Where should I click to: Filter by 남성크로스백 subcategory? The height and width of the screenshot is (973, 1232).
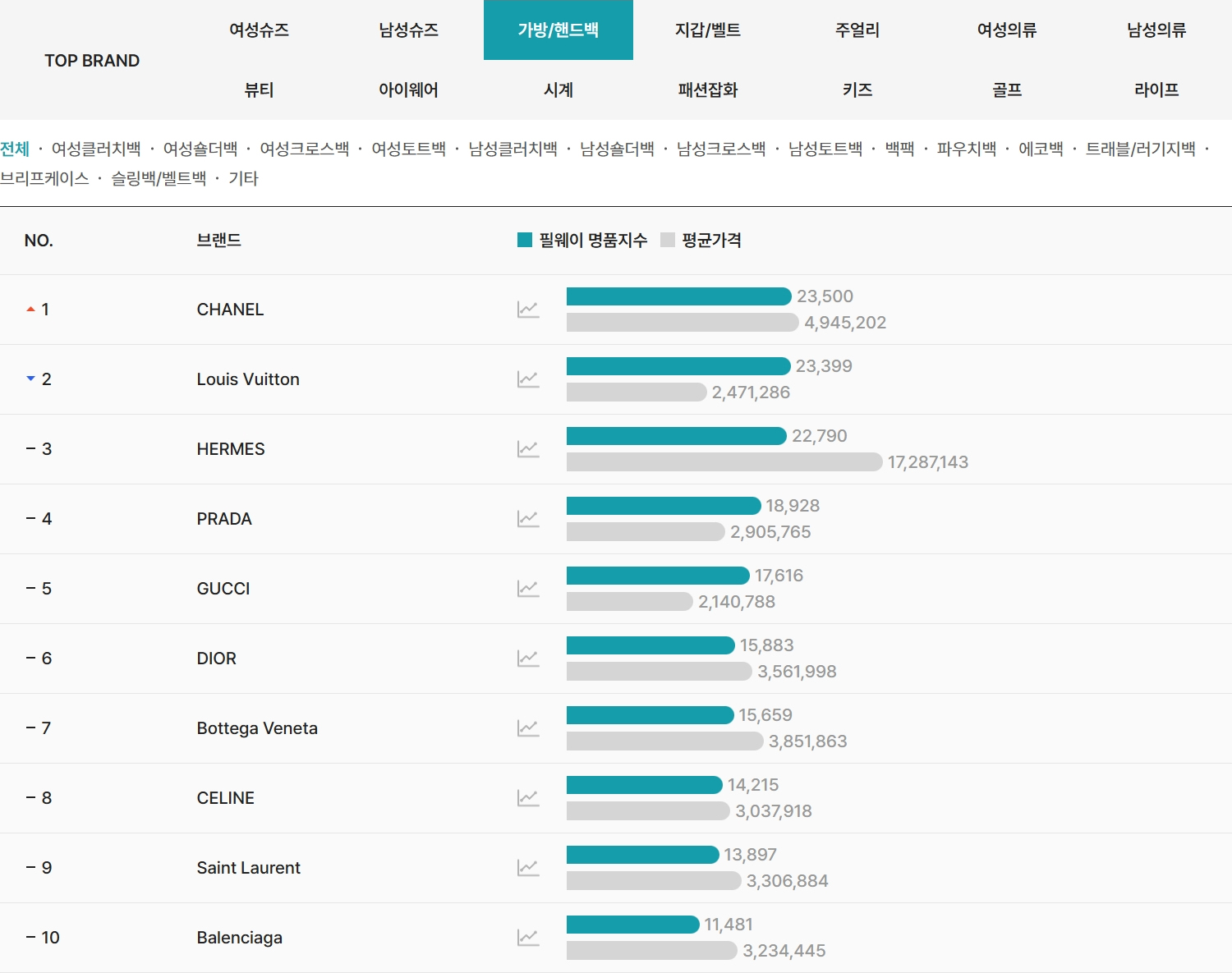722,149
